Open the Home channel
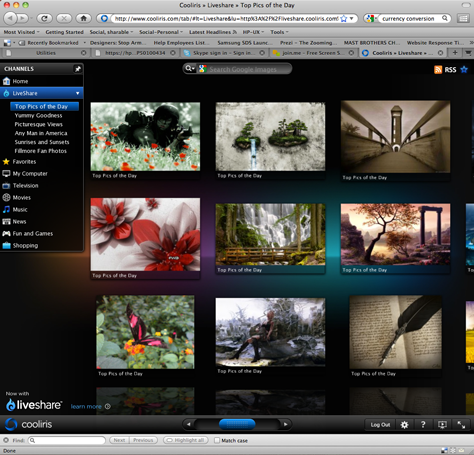 tap(41, 81)
